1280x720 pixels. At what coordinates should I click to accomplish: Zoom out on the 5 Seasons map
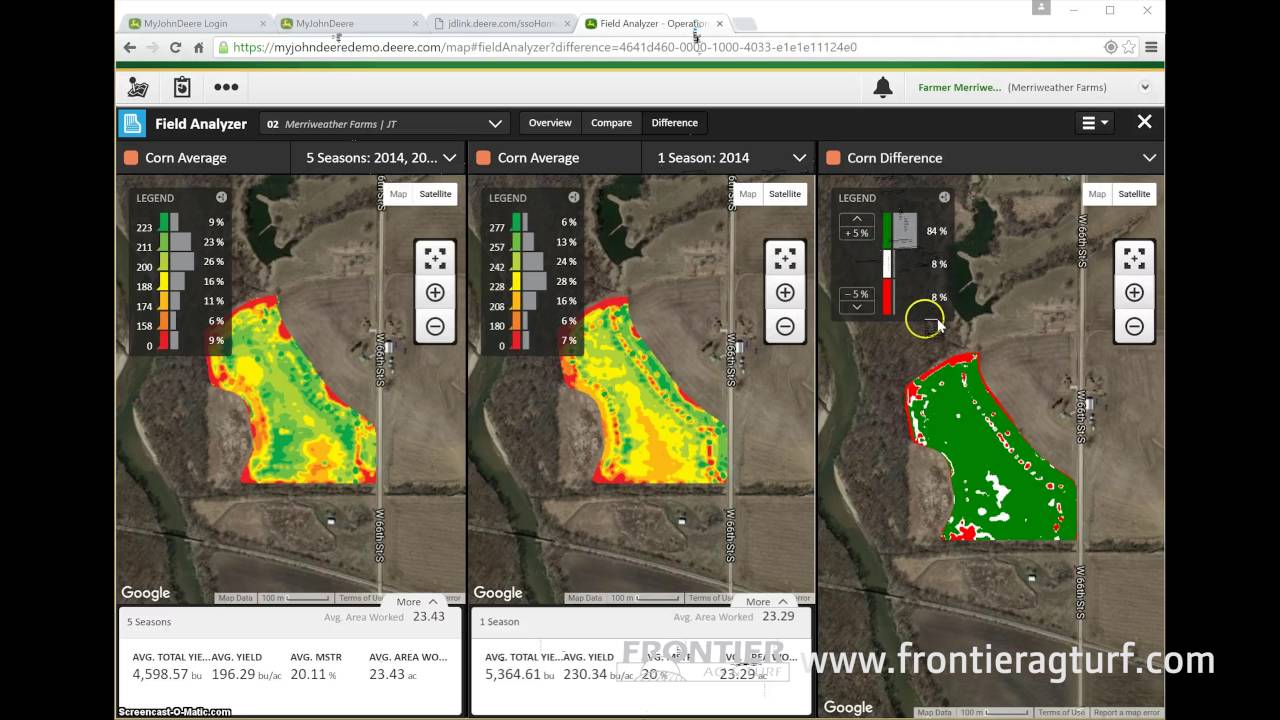(435, 326)
